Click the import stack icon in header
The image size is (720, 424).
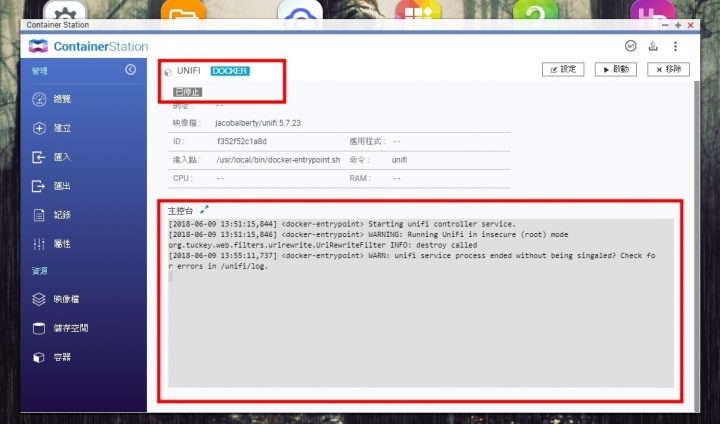[x=653, y=46]
